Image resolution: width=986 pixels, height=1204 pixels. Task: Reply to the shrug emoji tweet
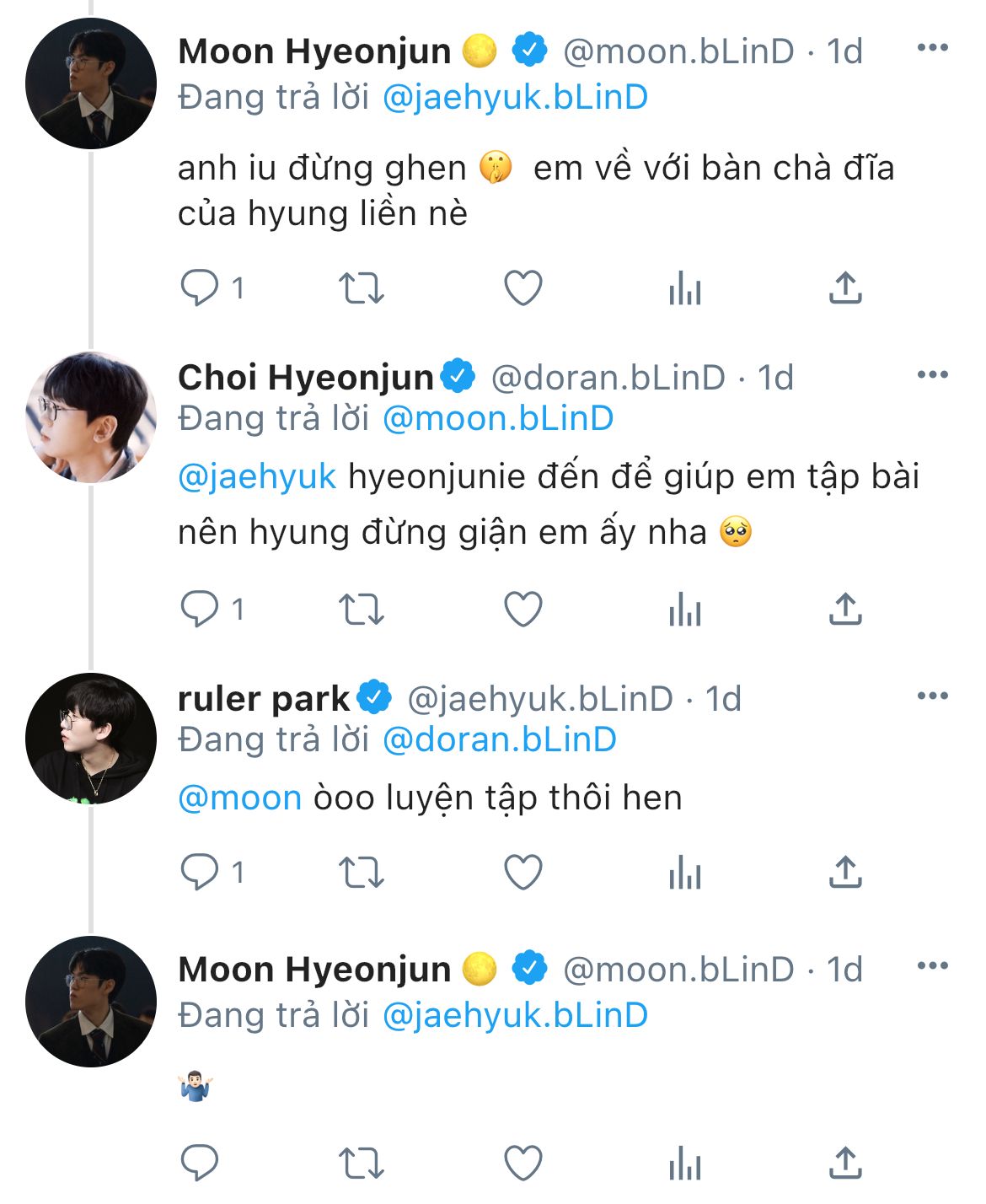coord(200,1164)
